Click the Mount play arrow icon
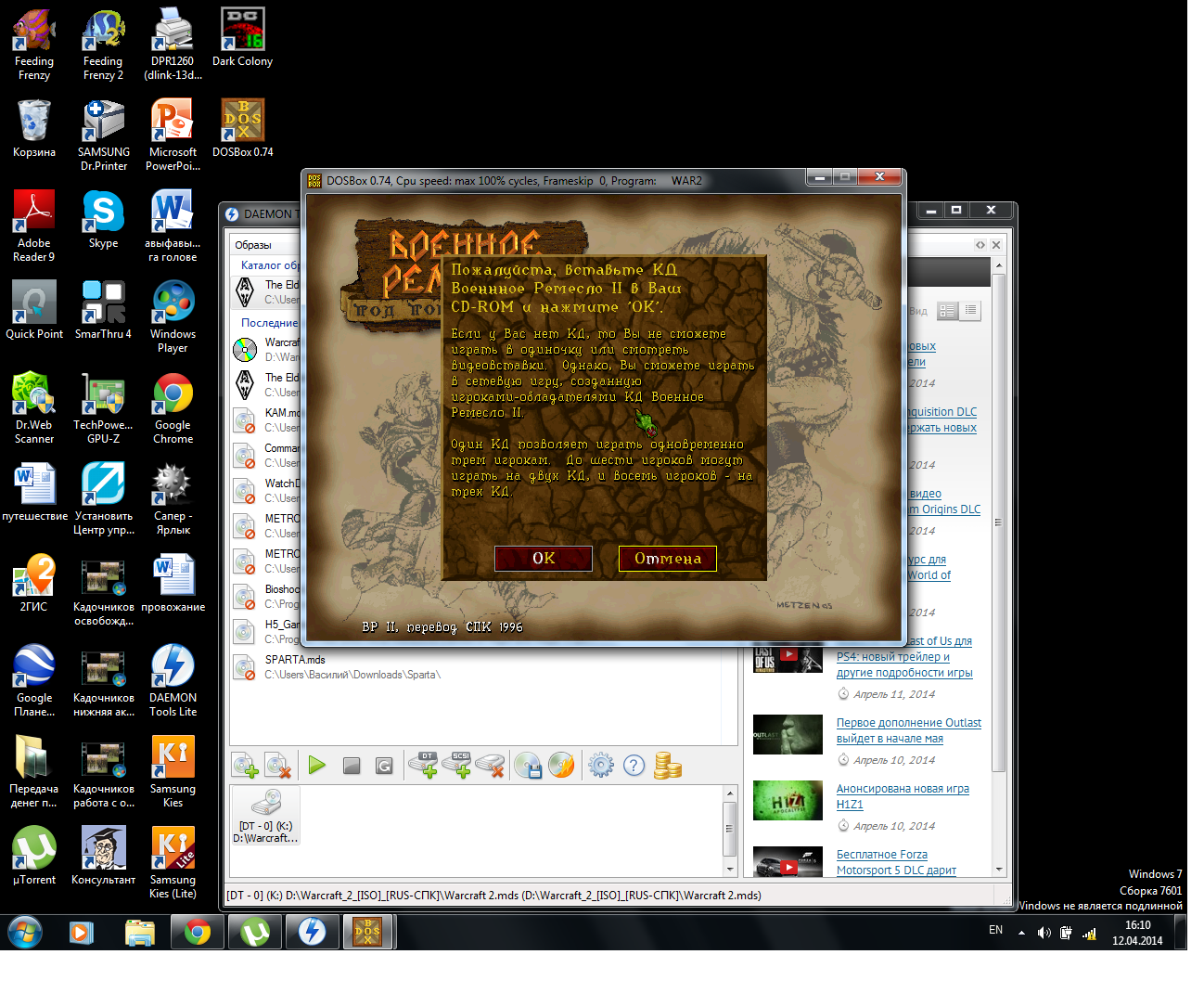This screenshot has height=993, width=1204. click(x=317, y=766)
